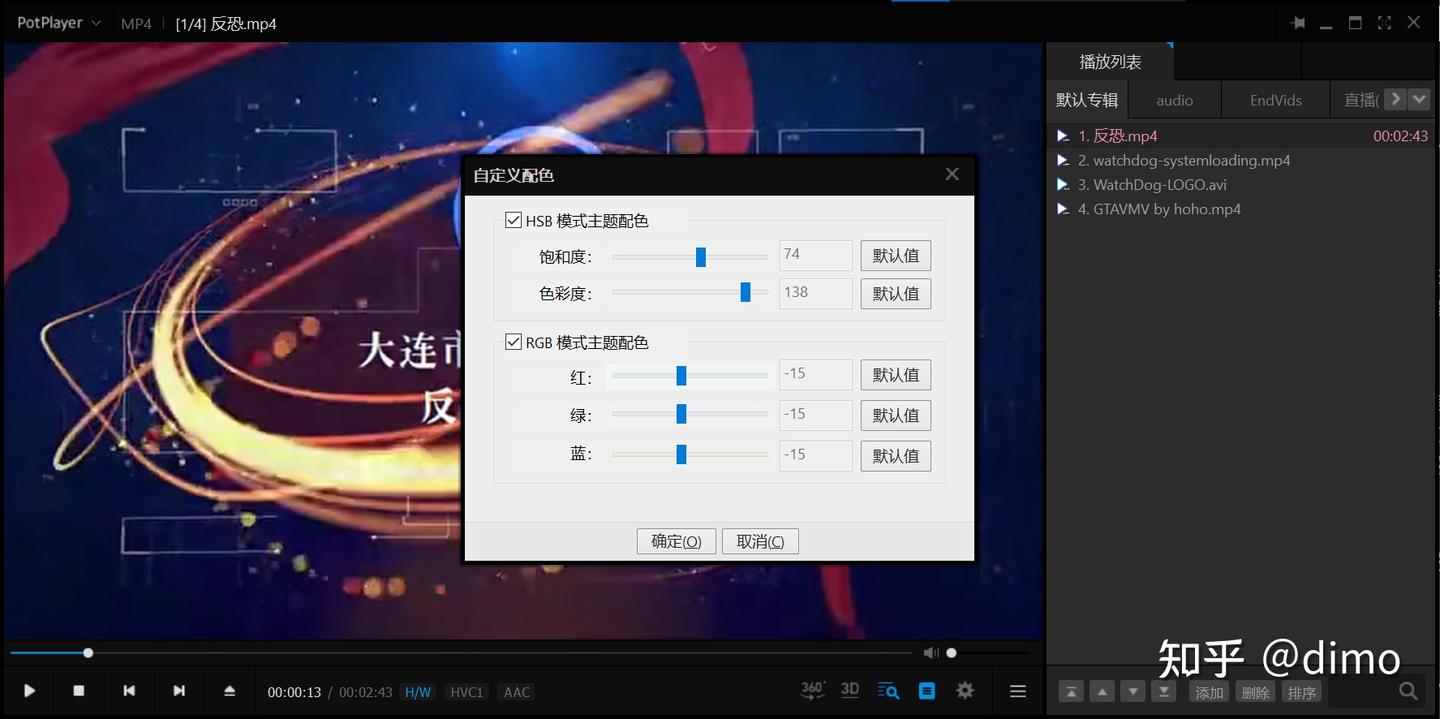Uncheck the HSB 模式主题配色 checkbox
The width and height of the screenshot is (1440, 719).
pyautogui.click(x=514, y=220)
